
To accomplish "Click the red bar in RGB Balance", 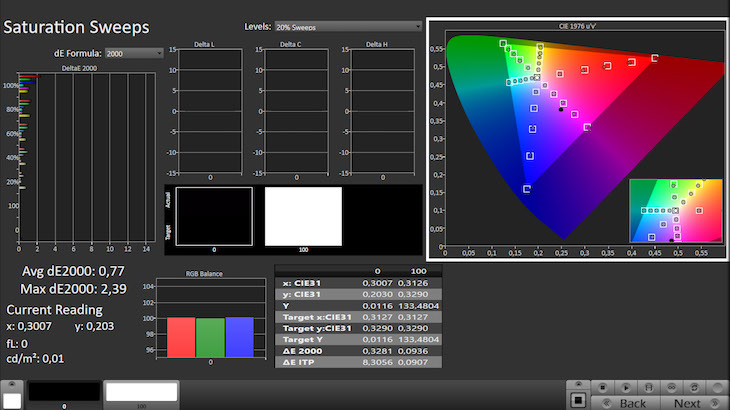I will [181, 337].
